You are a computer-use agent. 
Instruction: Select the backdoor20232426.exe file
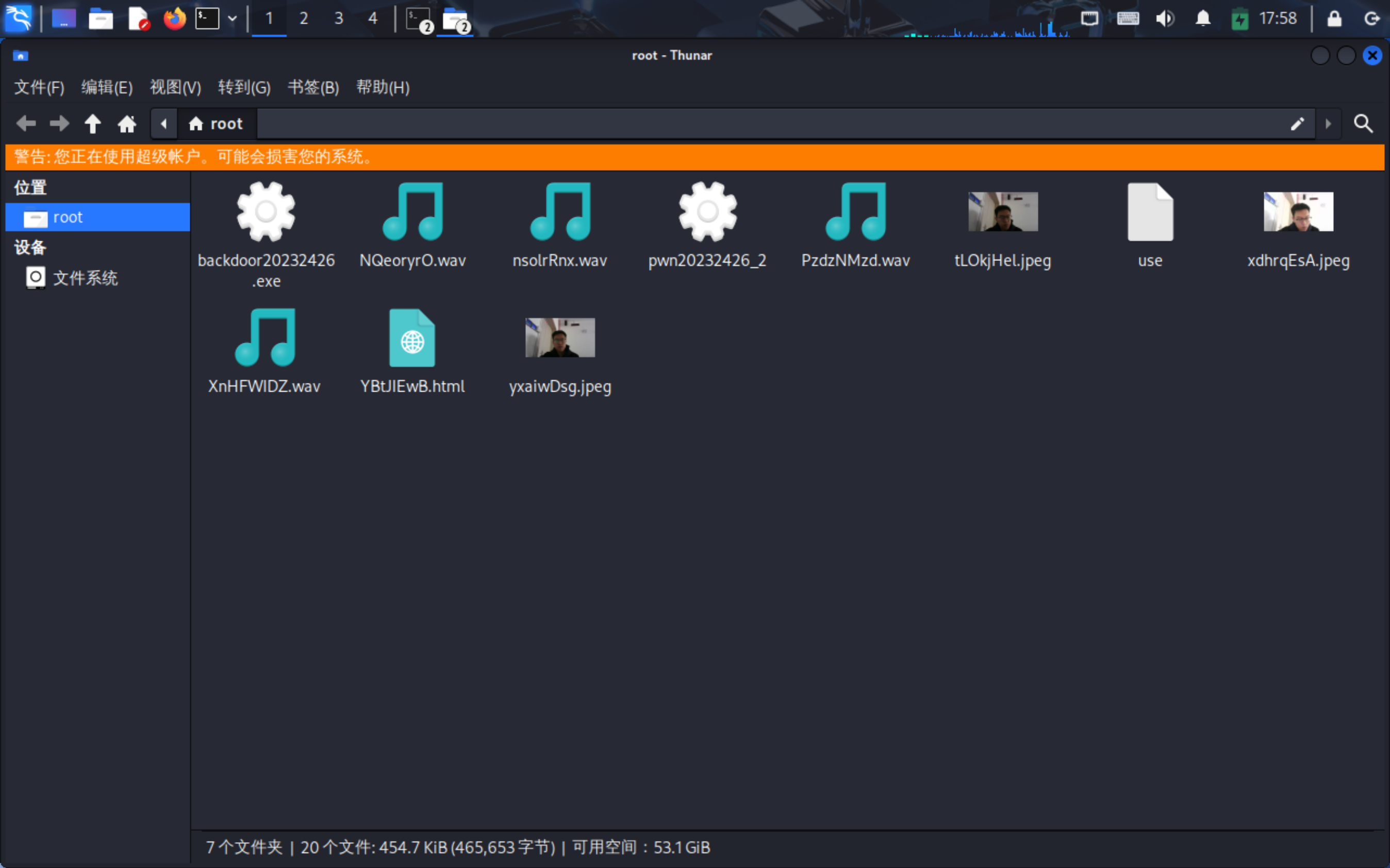(266, 212)
